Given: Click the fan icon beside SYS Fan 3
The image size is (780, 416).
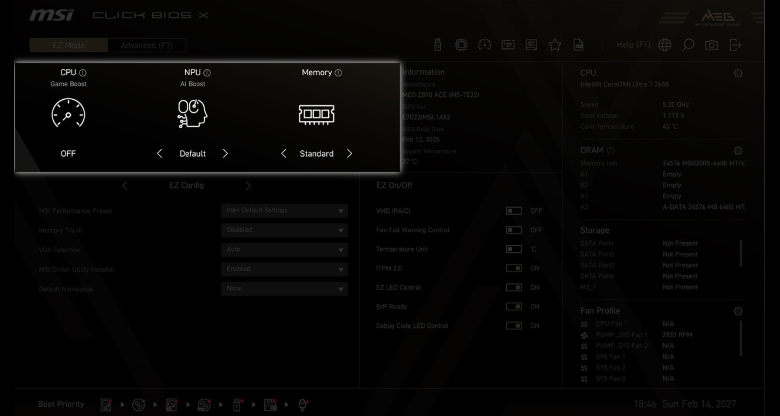Looking at the screenshot, I should (x=584, y=379).
